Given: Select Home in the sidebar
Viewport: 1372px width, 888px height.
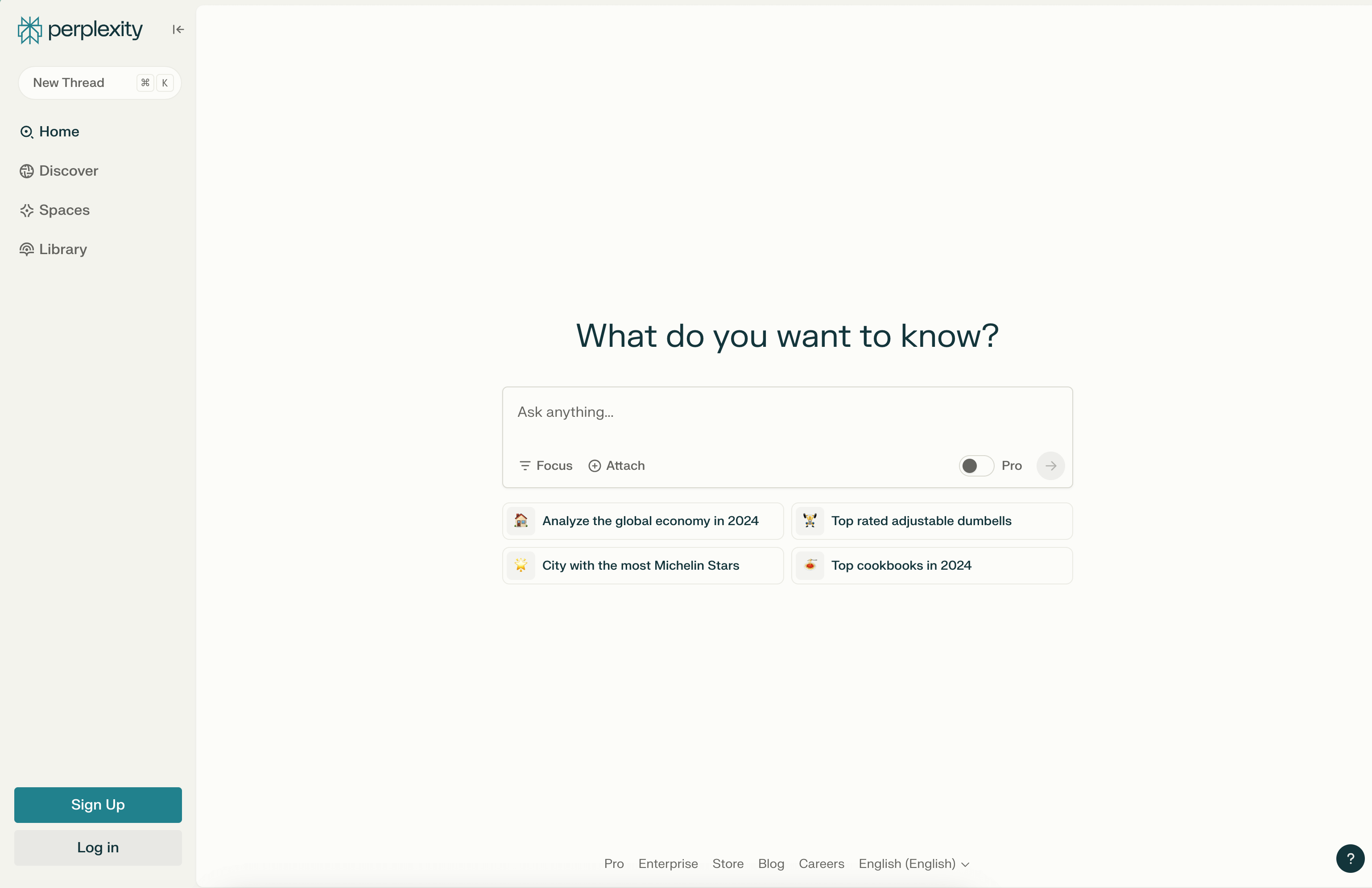Looking at the screenshot, I should coord(59,132).
